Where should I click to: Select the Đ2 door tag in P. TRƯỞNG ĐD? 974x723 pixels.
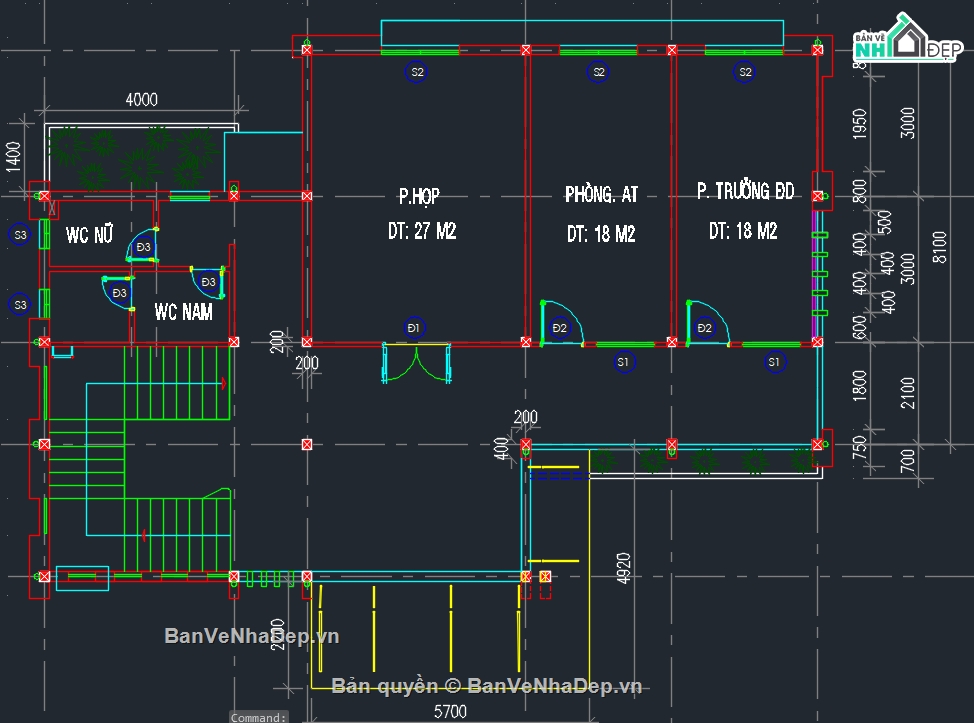[705, 327]
